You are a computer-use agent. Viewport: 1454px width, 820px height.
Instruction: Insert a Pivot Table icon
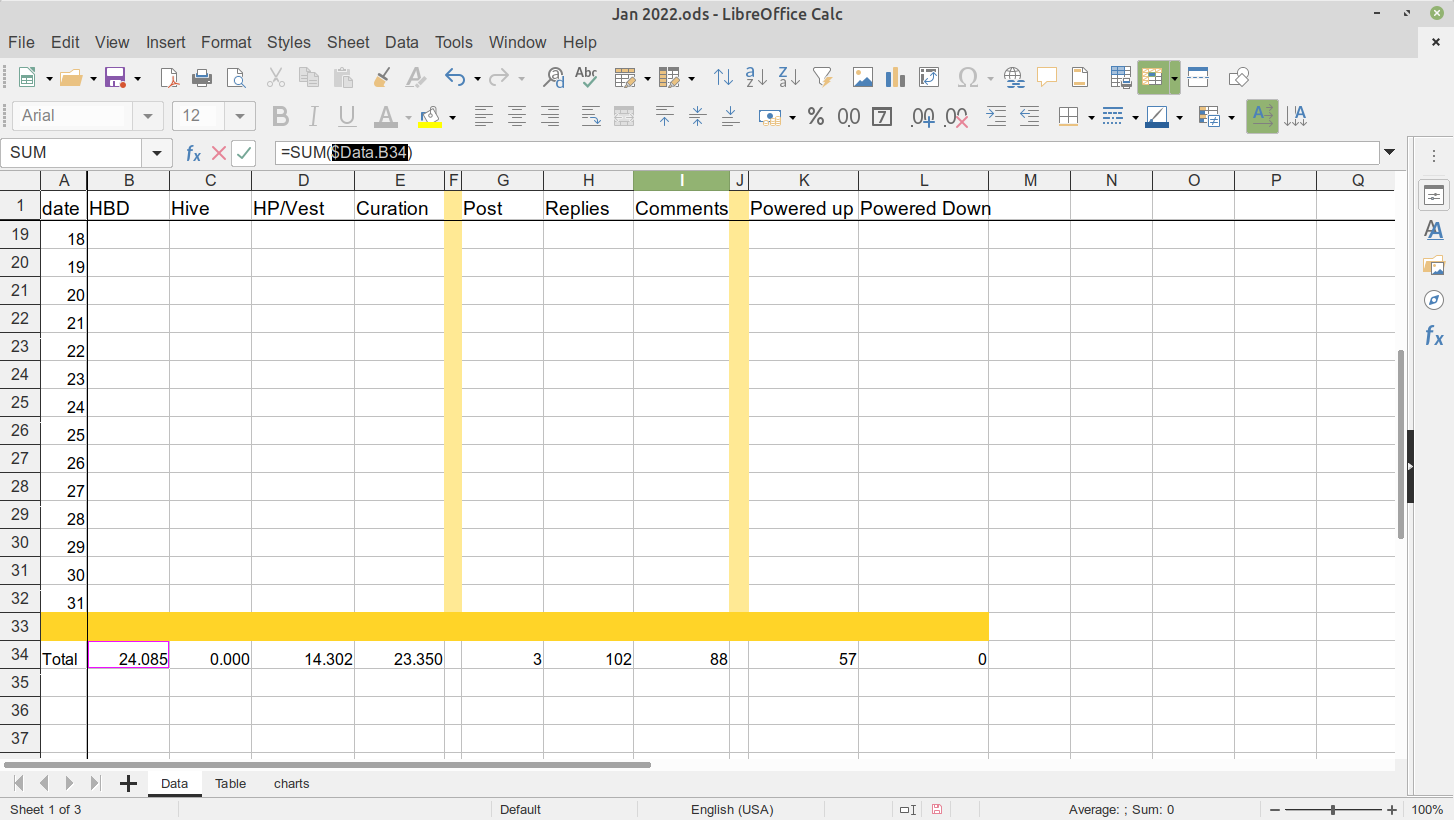929,78
